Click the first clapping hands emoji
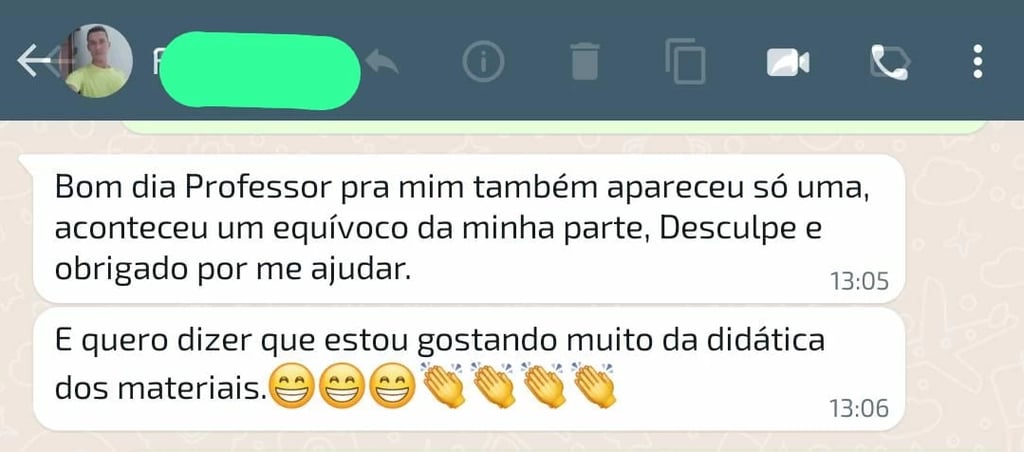1024x452 pixels. coord(443,385)
